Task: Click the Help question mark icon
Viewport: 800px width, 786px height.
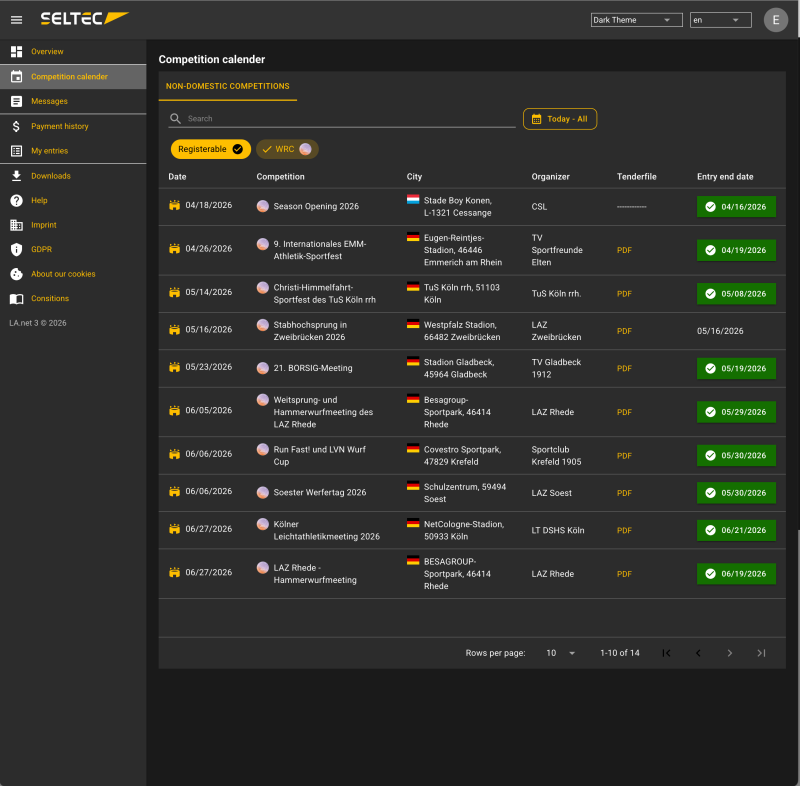Action: [16, 201]
